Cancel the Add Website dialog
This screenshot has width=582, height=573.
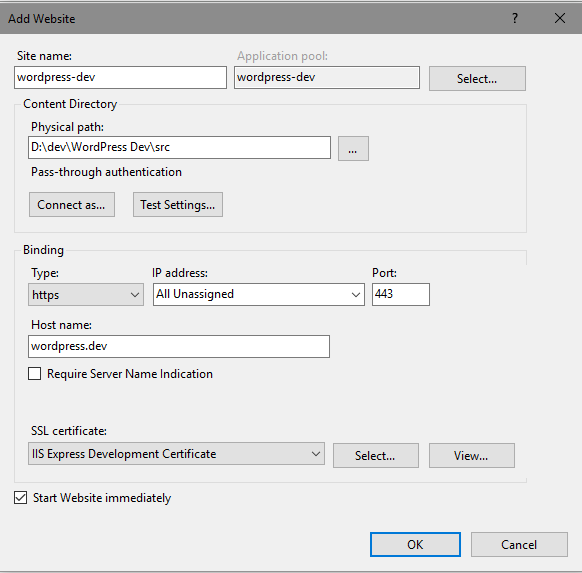click(519, 544)
